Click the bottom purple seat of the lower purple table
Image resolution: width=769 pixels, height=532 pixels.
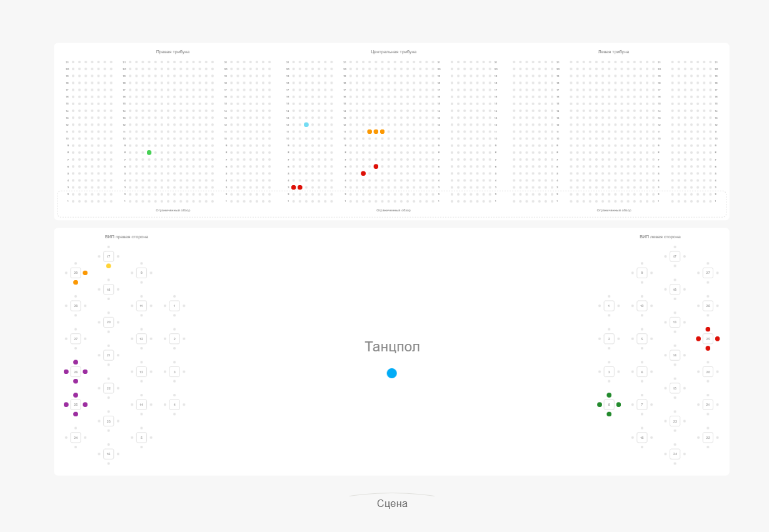point(75,414)
